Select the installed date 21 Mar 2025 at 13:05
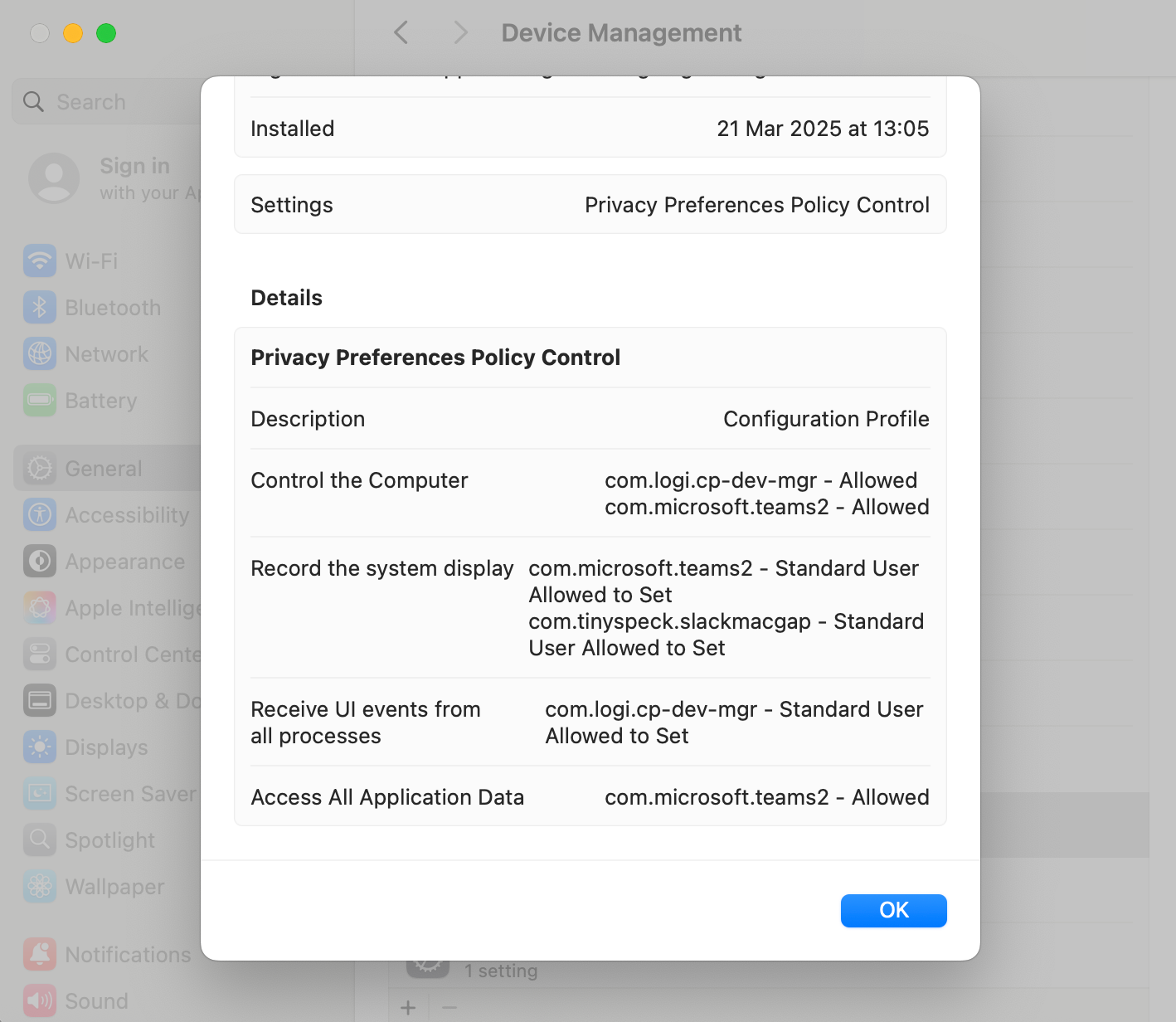1176x1022 pixels. 823,129
